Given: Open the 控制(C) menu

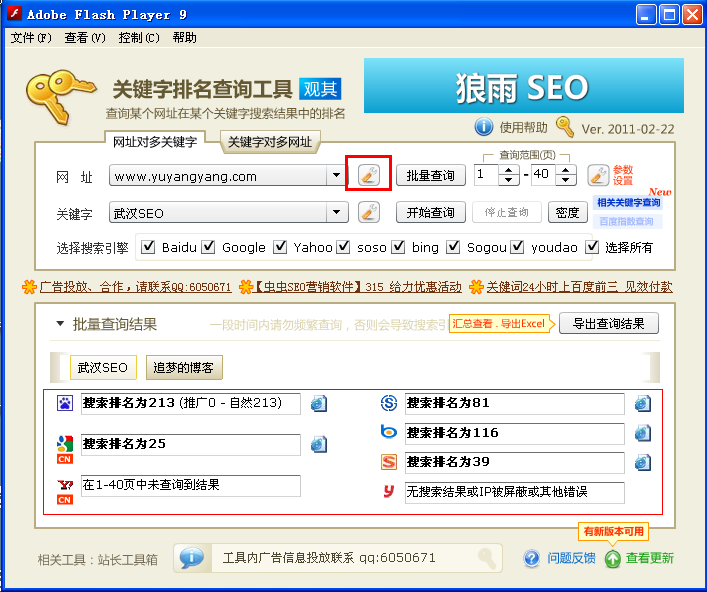Looking at the screenshot, I should coord(139,38).
